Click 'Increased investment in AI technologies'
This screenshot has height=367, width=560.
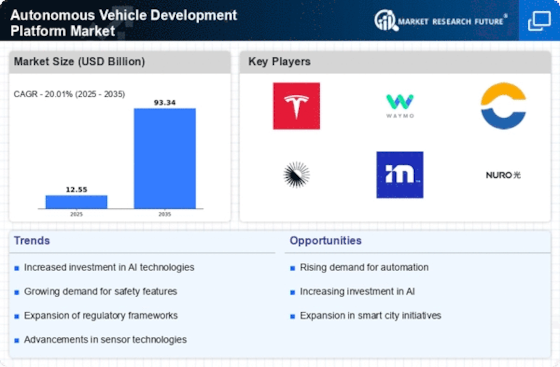(109, 267)
